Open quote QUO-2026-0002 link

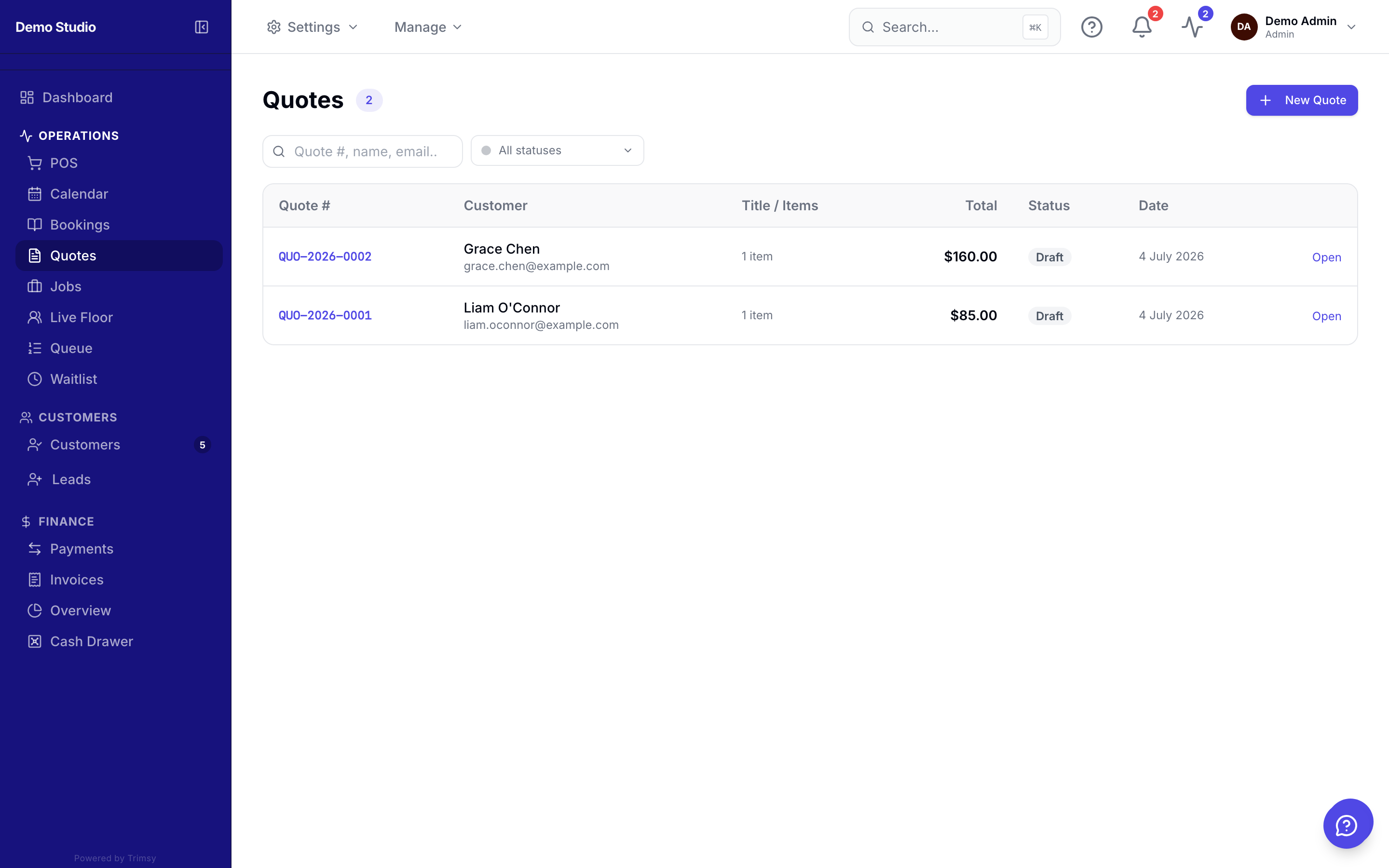click(325, 257)
